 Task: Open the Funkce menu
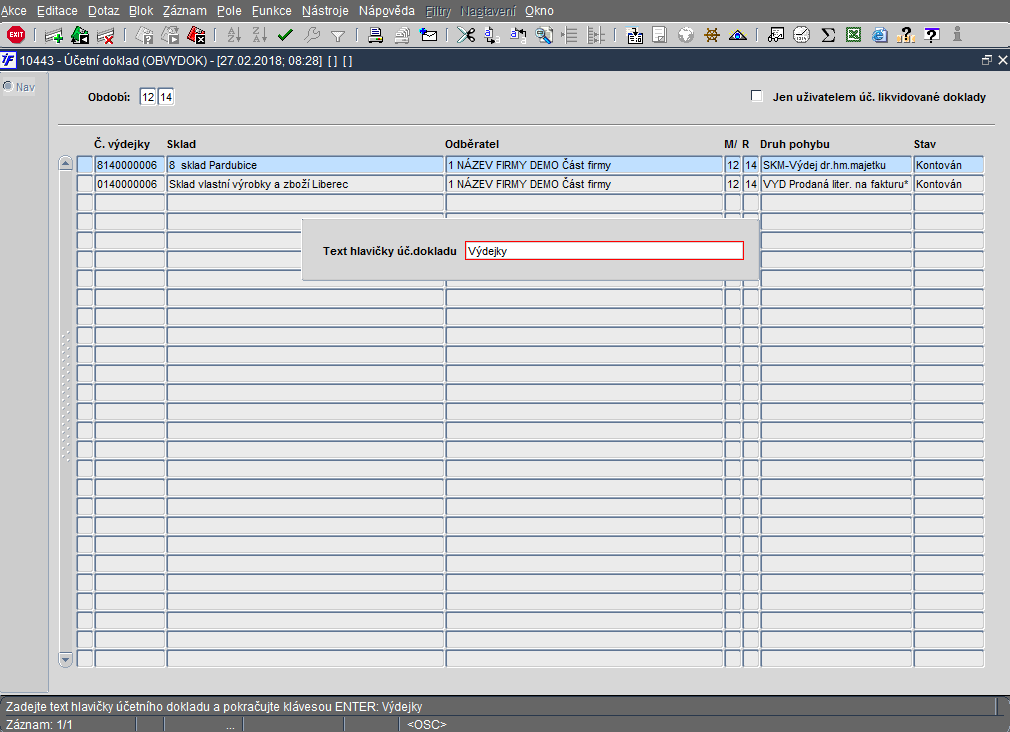tap(271, 10)
